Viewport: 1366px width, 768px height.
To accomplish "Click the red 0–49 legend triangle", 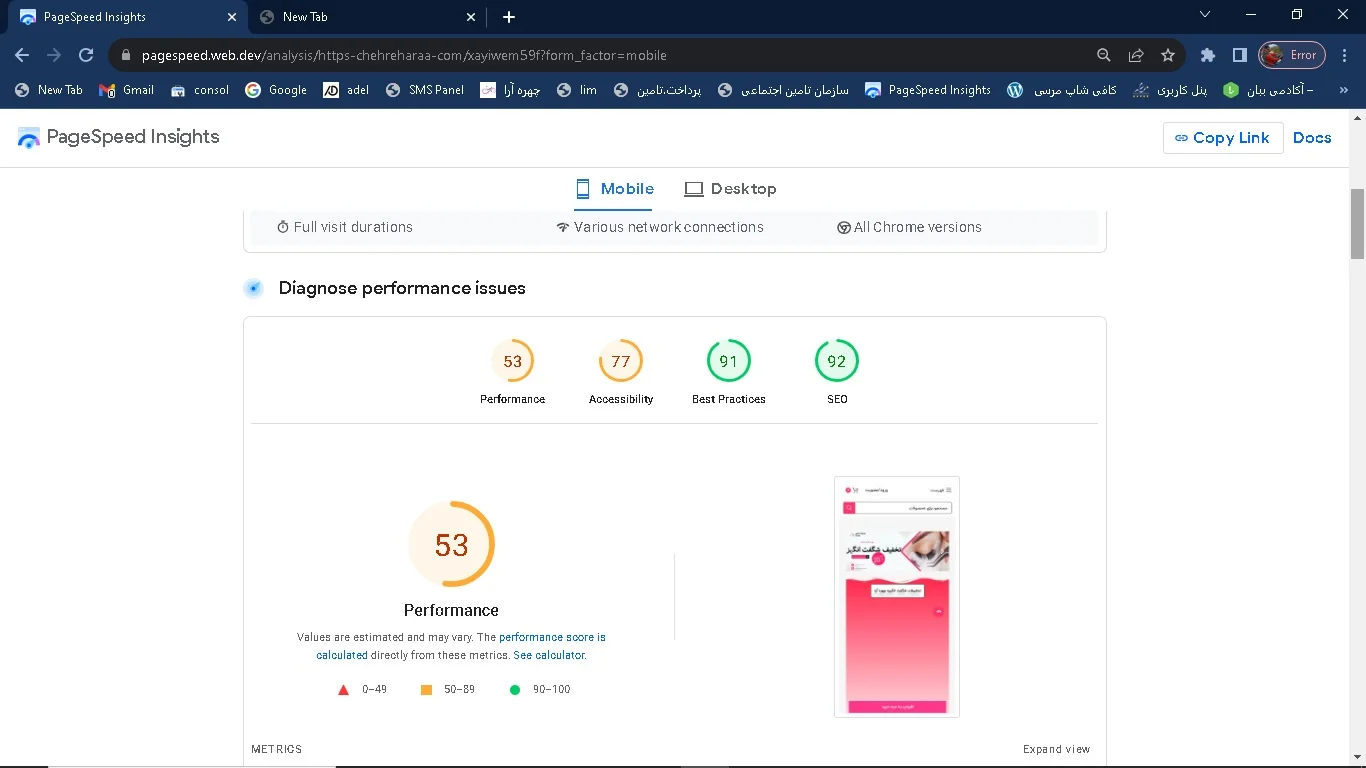I will click(343, 690).
